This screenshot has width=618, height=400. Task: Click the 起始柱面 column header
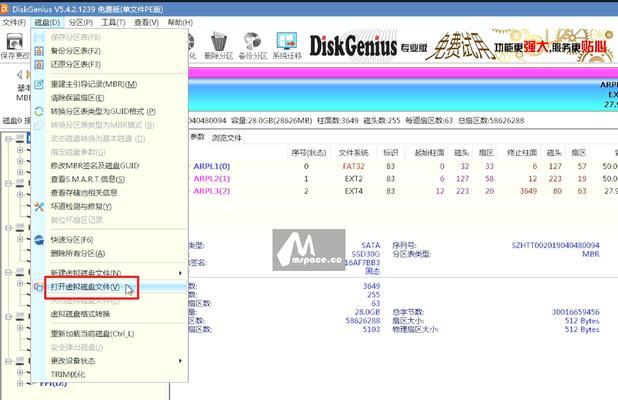[x=429, y=153]
